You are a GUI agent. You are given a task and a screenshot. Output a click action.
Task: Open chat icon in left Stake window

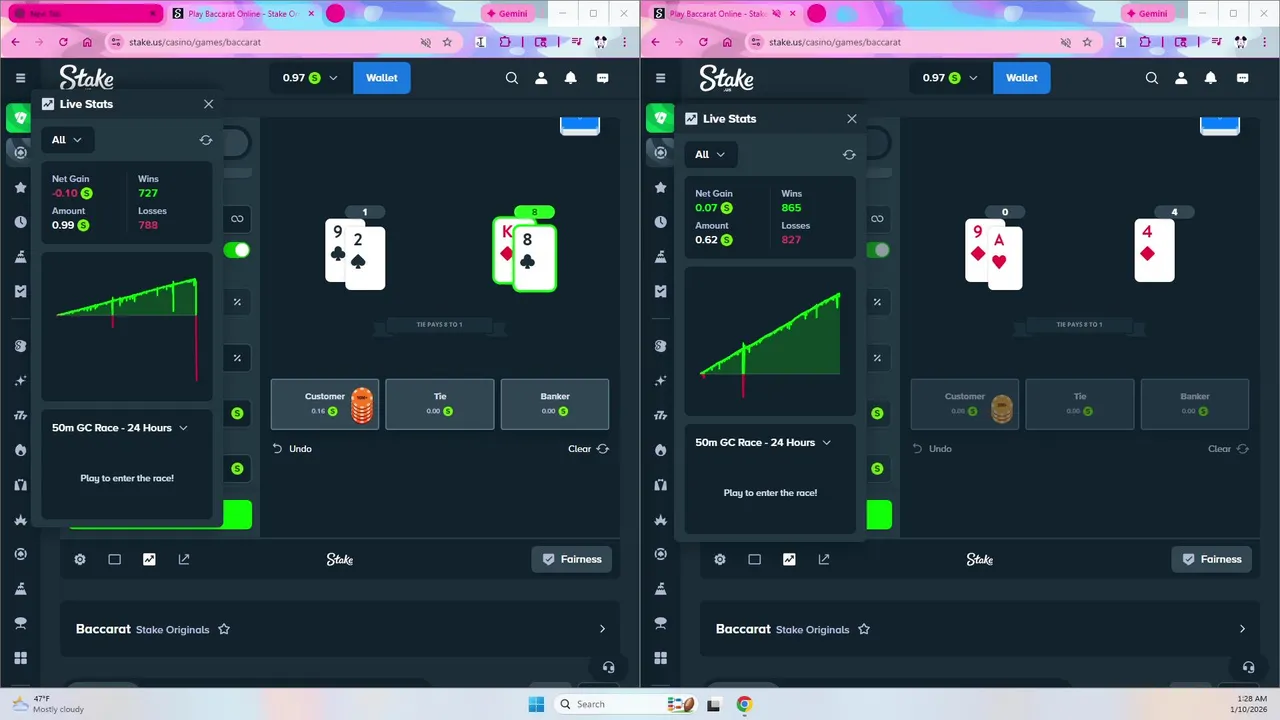pos(603,78)
